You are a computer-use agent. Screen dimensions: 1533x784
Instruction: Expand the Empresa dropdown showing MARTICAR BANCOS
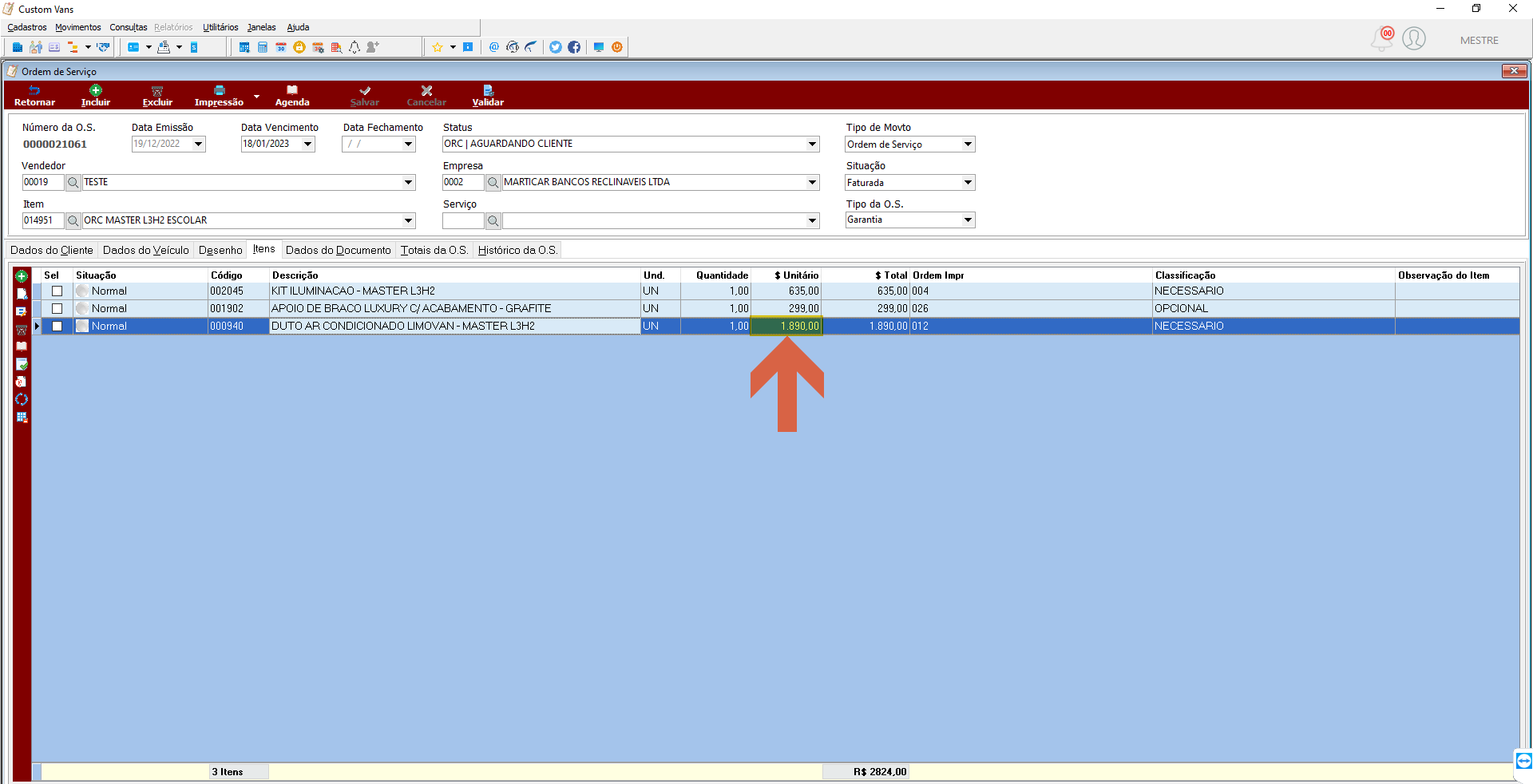click(812, 182)
